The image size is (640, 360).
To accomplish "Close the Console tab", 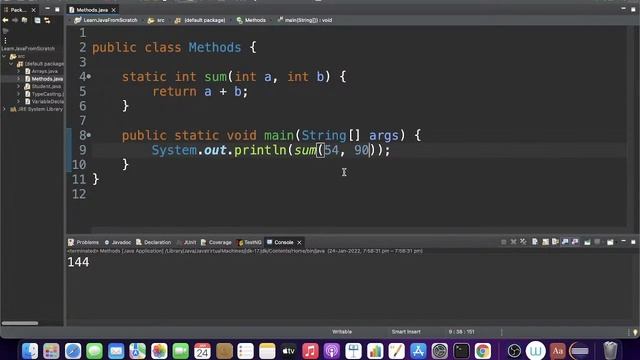I will click(299, 242).
